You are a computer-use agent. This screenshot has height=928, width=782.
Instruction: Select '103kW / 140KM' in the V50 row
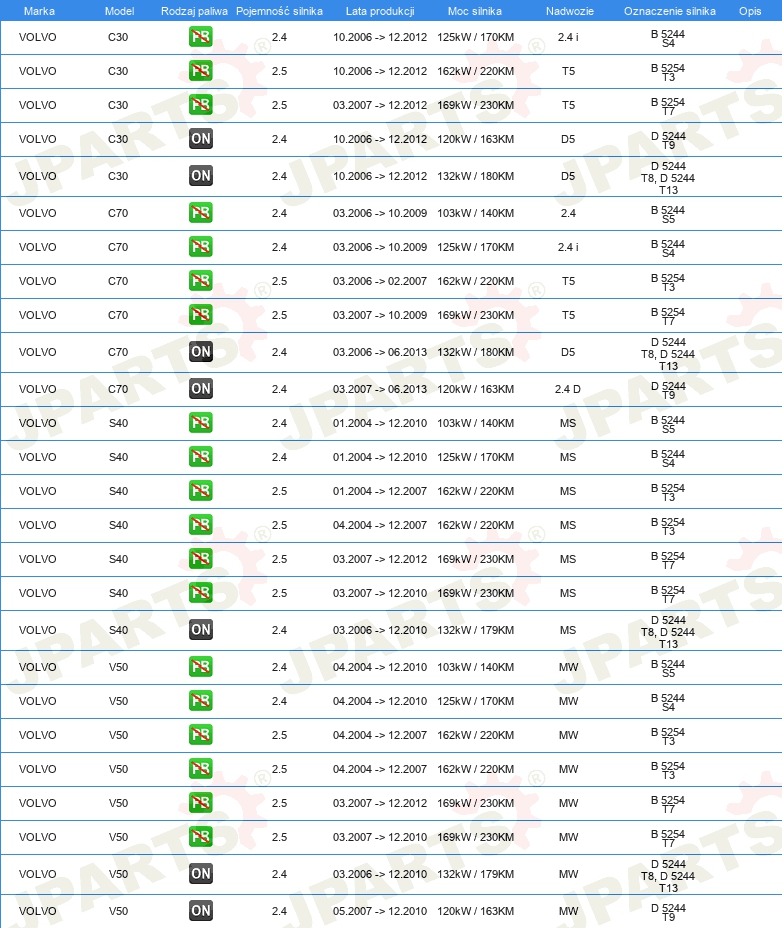475,667
